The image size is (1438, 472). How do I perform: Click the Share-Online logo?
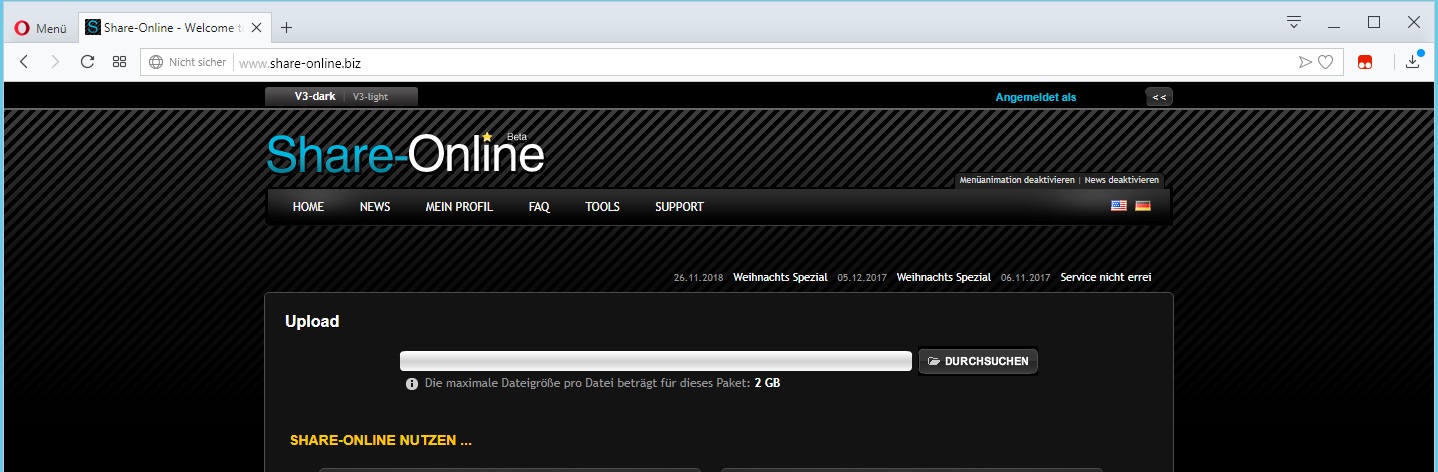coord(405,154)
